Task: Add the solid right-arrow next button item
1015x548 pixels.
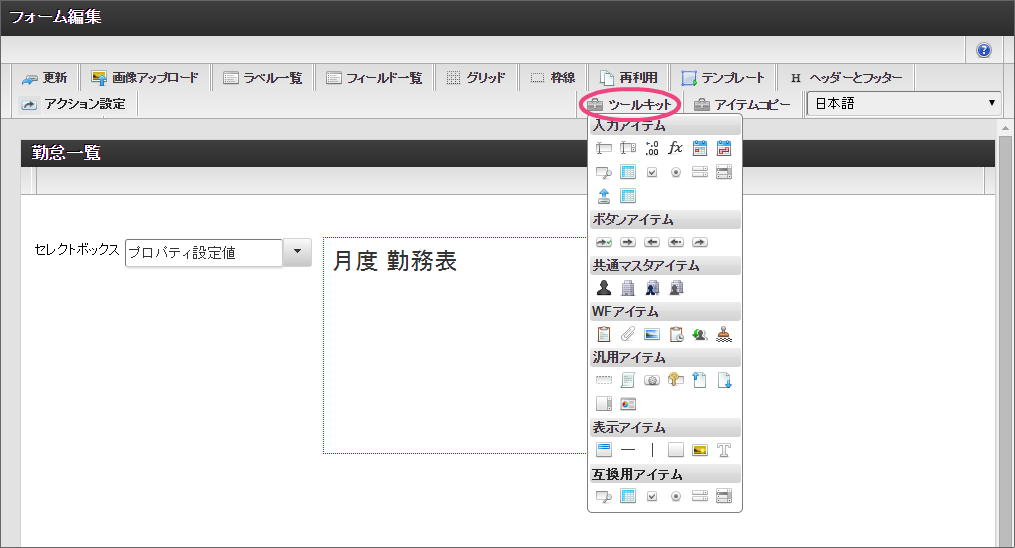Action: (x=627, y=242)
